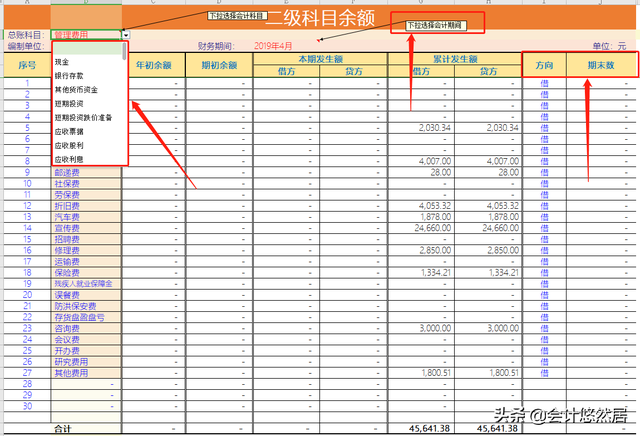
Task: Select sequence number 30 cell
Action: [27, 406]
